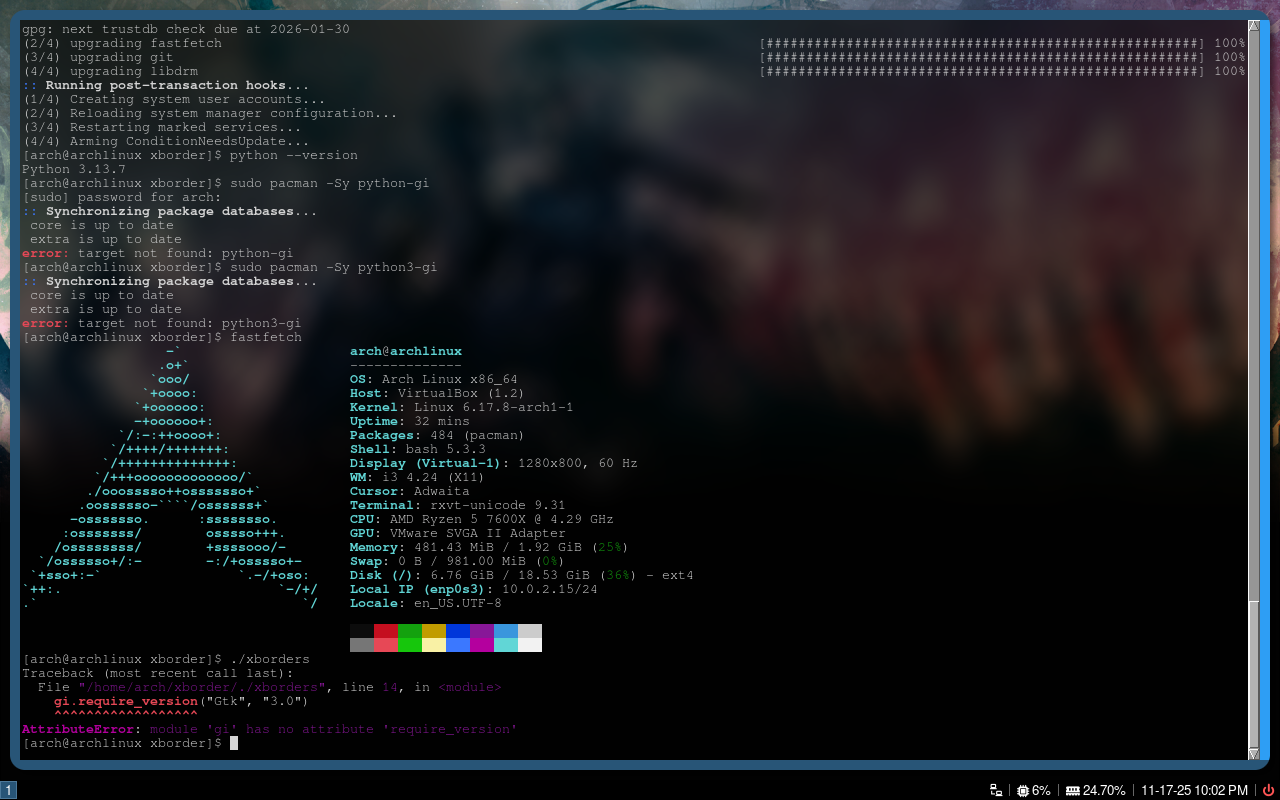Pick the sky blue swatch in upper palette row
Image resolution: width=1280 pixels, height=800 pixels.
coord(506,631)
